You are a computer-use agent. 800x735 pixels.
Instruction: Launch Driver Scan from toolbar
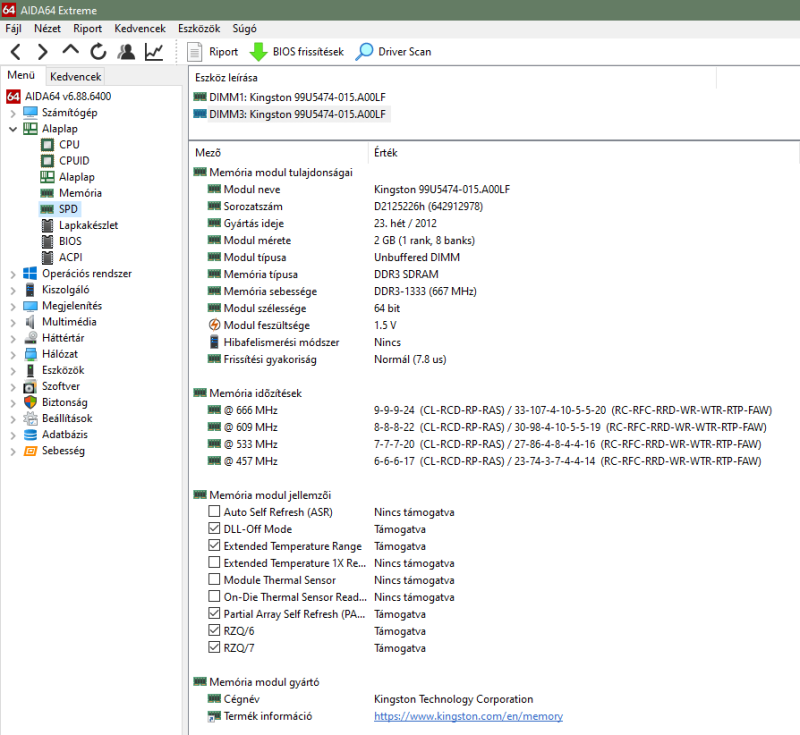click(x=393, y=52)
